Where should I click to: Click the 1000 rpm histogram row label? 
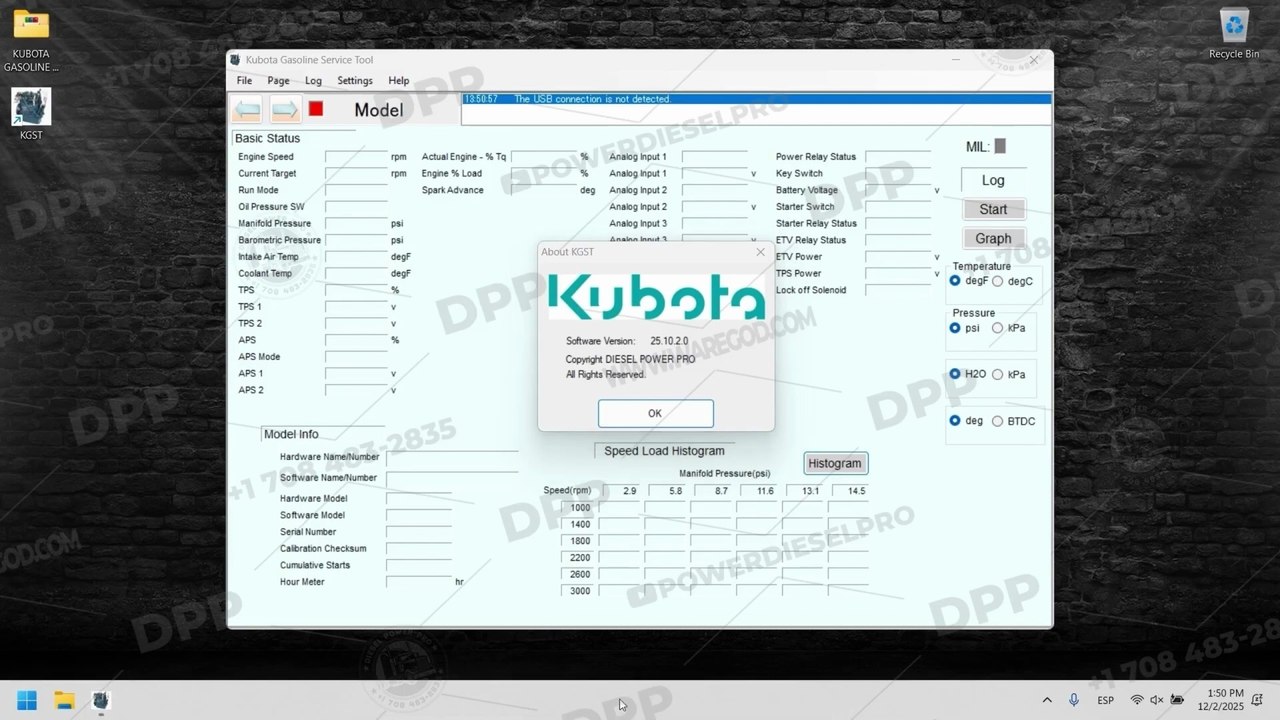580,508
